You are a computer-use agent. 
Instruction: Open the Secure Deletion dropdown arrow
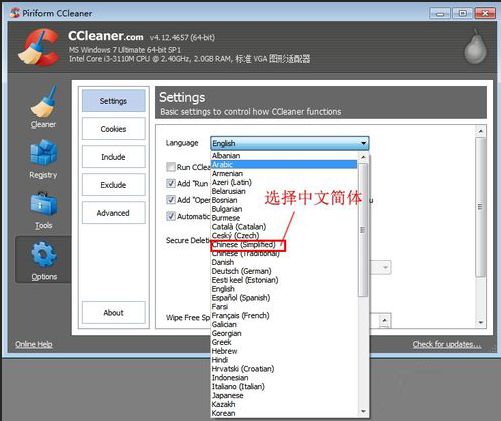(385, 267)
